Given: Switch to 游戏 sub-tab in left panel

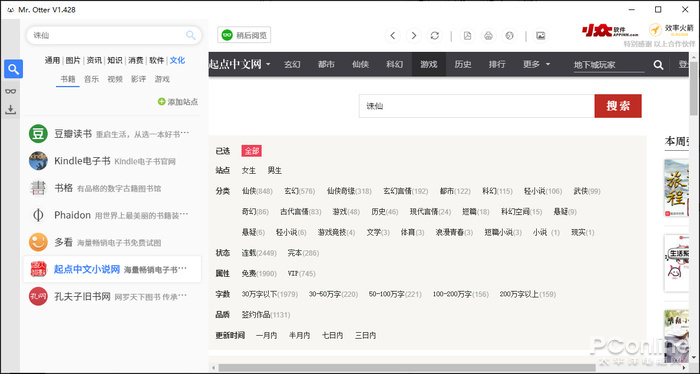Looking at the screenshot, I should pyautogui.click(x=162, y=79).
